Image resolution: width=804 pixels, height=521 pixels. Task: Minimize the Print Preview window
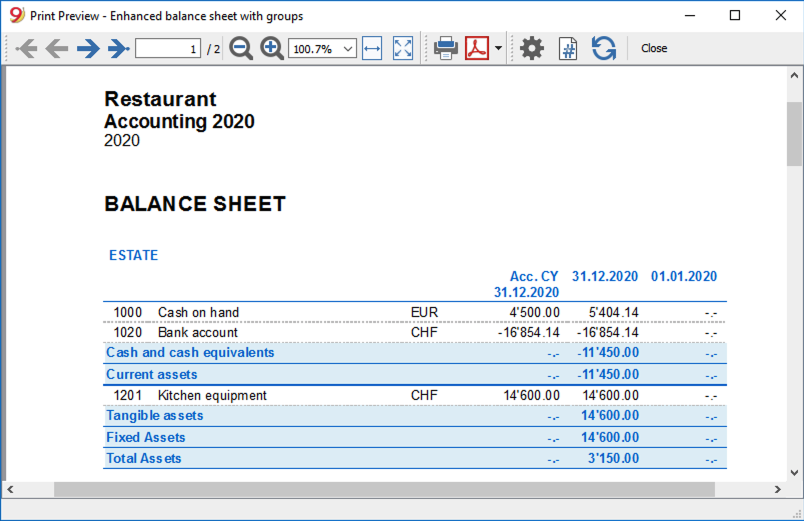(690, 15)
